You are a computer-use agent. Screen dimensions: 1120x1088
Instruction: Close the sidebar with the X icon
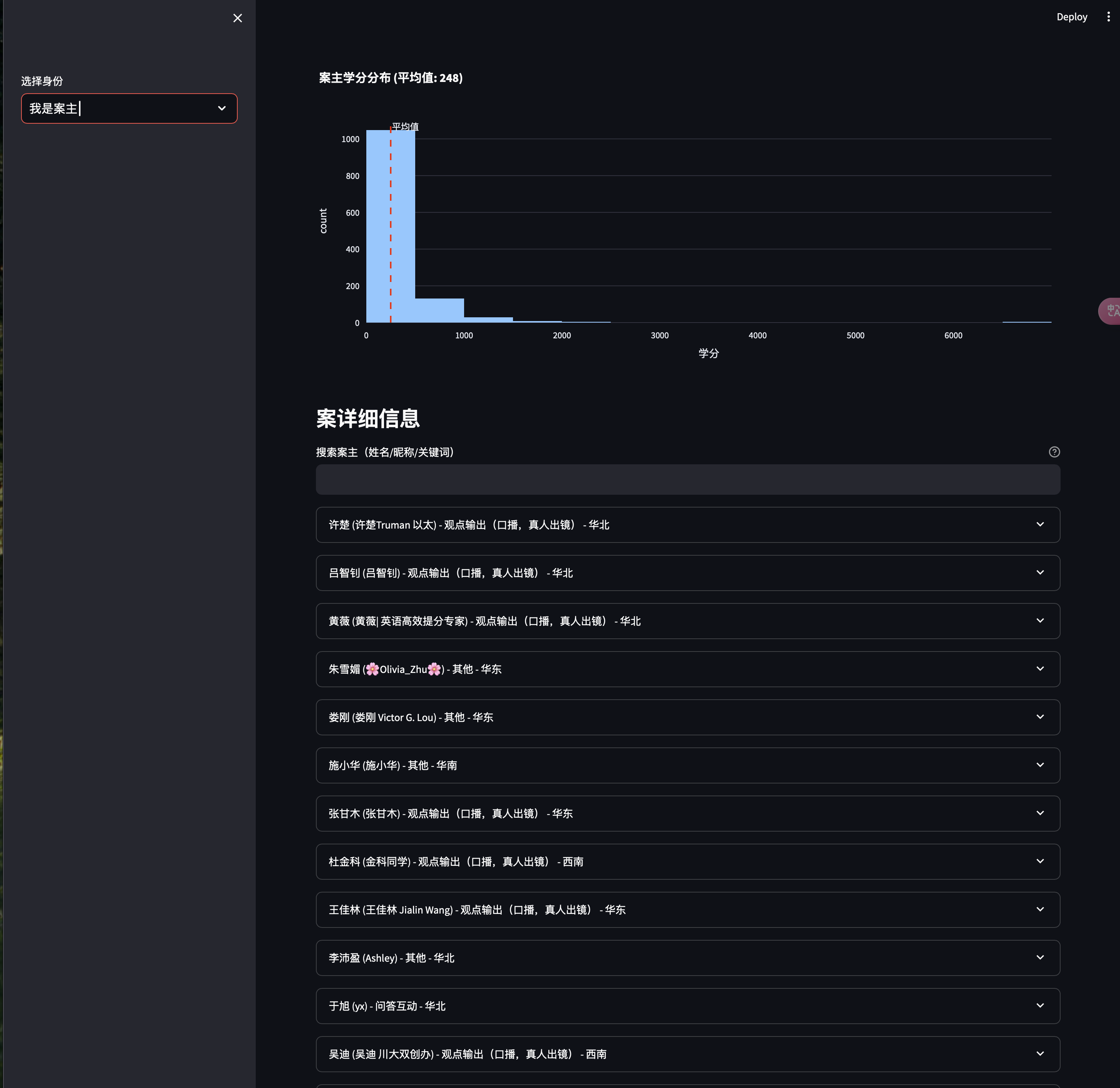pyautogui.click(x=238, y=18)
